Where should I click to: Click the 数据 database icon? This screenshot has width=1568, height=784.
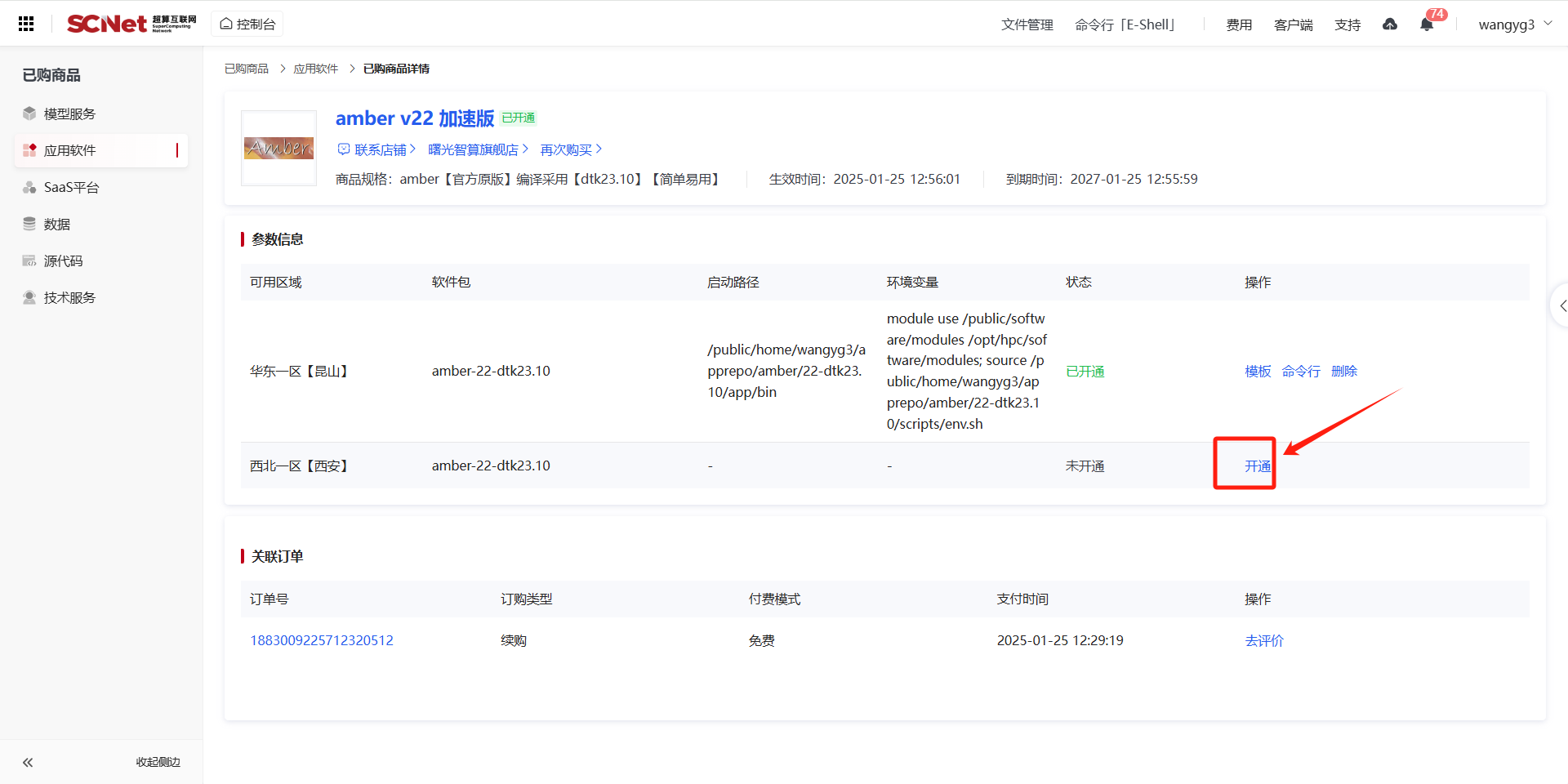[x=29, y=224]
